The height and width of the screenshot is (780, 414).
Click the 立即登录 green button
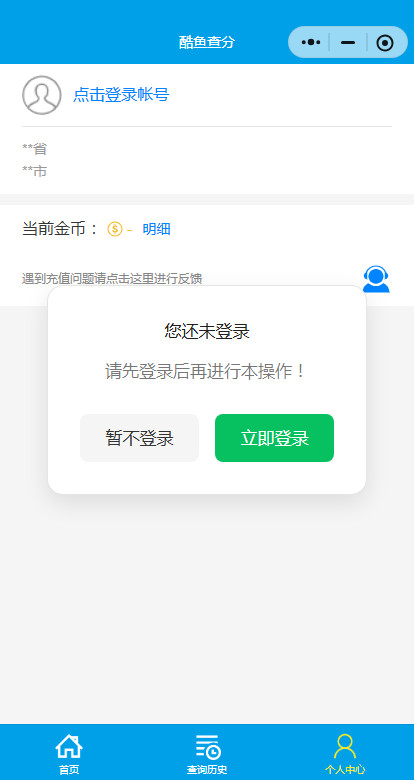tap(274, 438)
